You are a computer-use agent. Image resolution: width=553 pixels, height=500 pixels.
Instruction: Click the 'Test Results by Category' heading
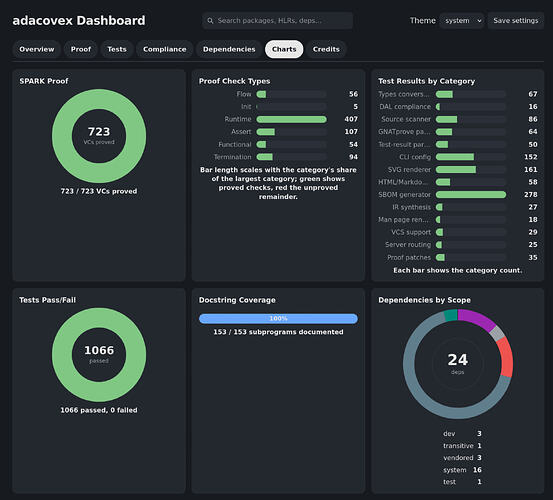426,81
